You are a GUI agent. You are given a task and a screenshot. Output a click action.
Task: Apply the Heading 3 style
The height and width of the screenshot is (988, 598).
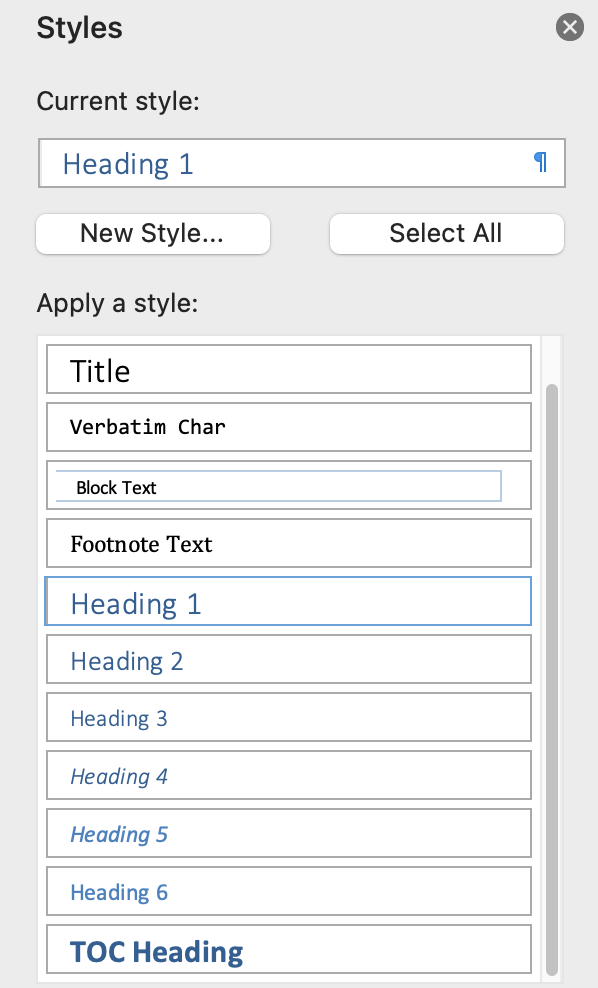click(x=288, y=717)
